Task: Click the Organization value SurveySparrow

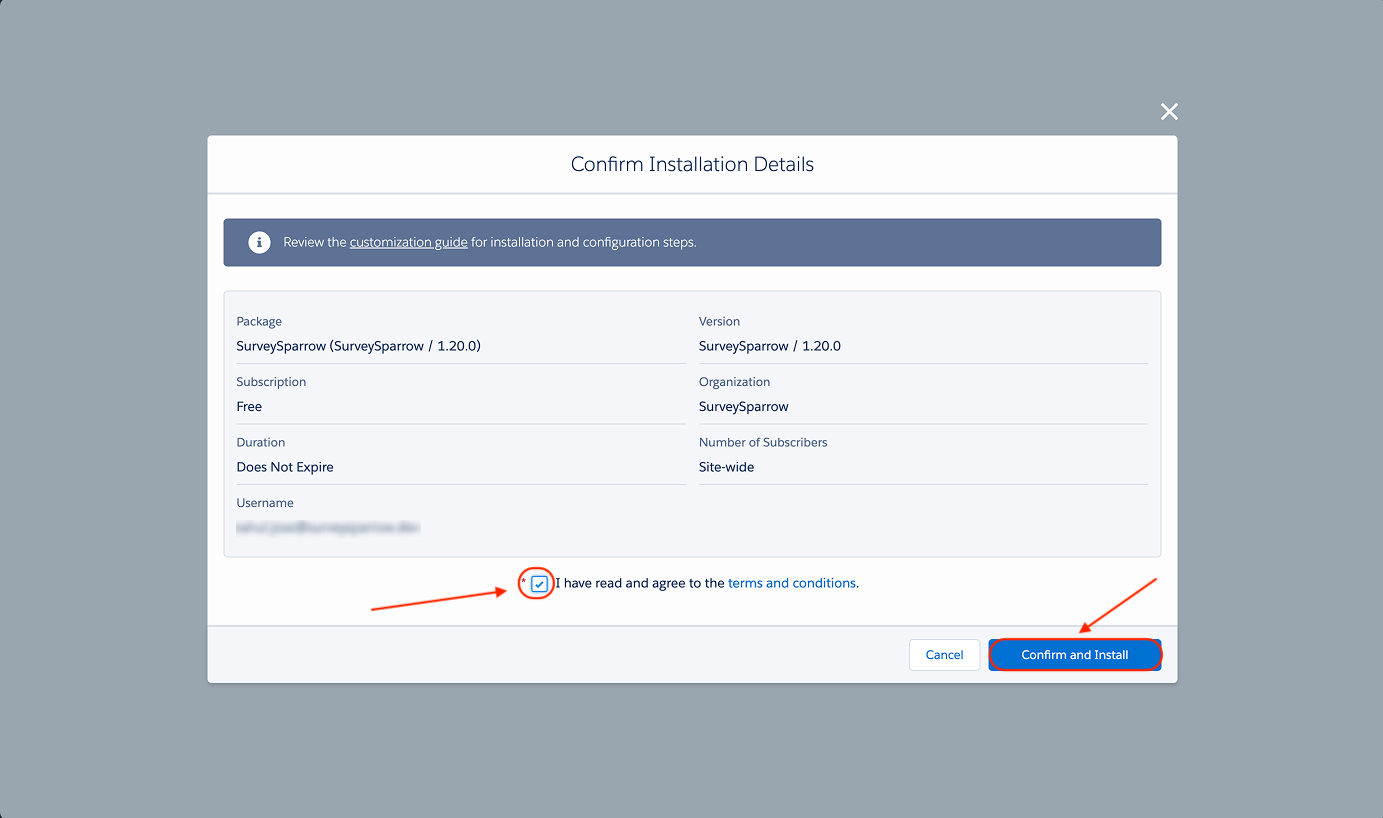Action: coord(743,407)
